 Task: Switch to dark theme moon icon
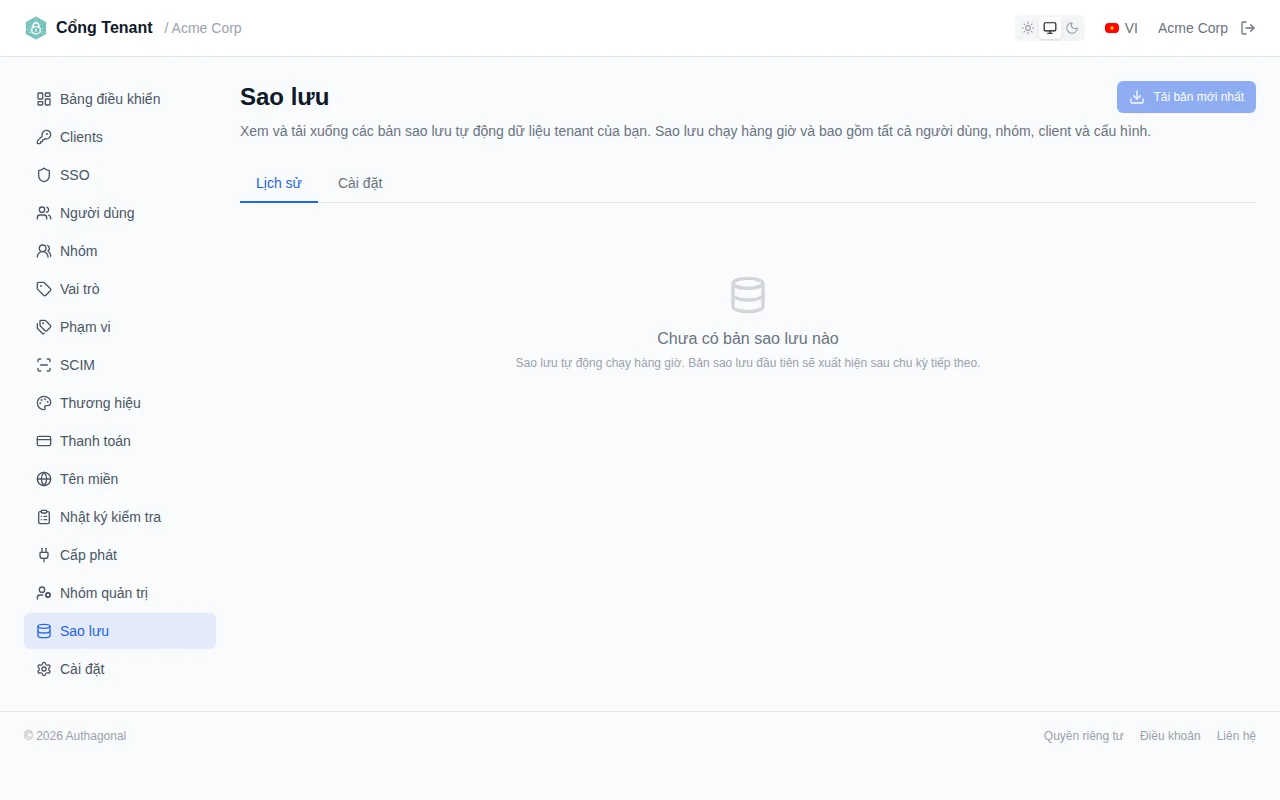click(1072, 28)
